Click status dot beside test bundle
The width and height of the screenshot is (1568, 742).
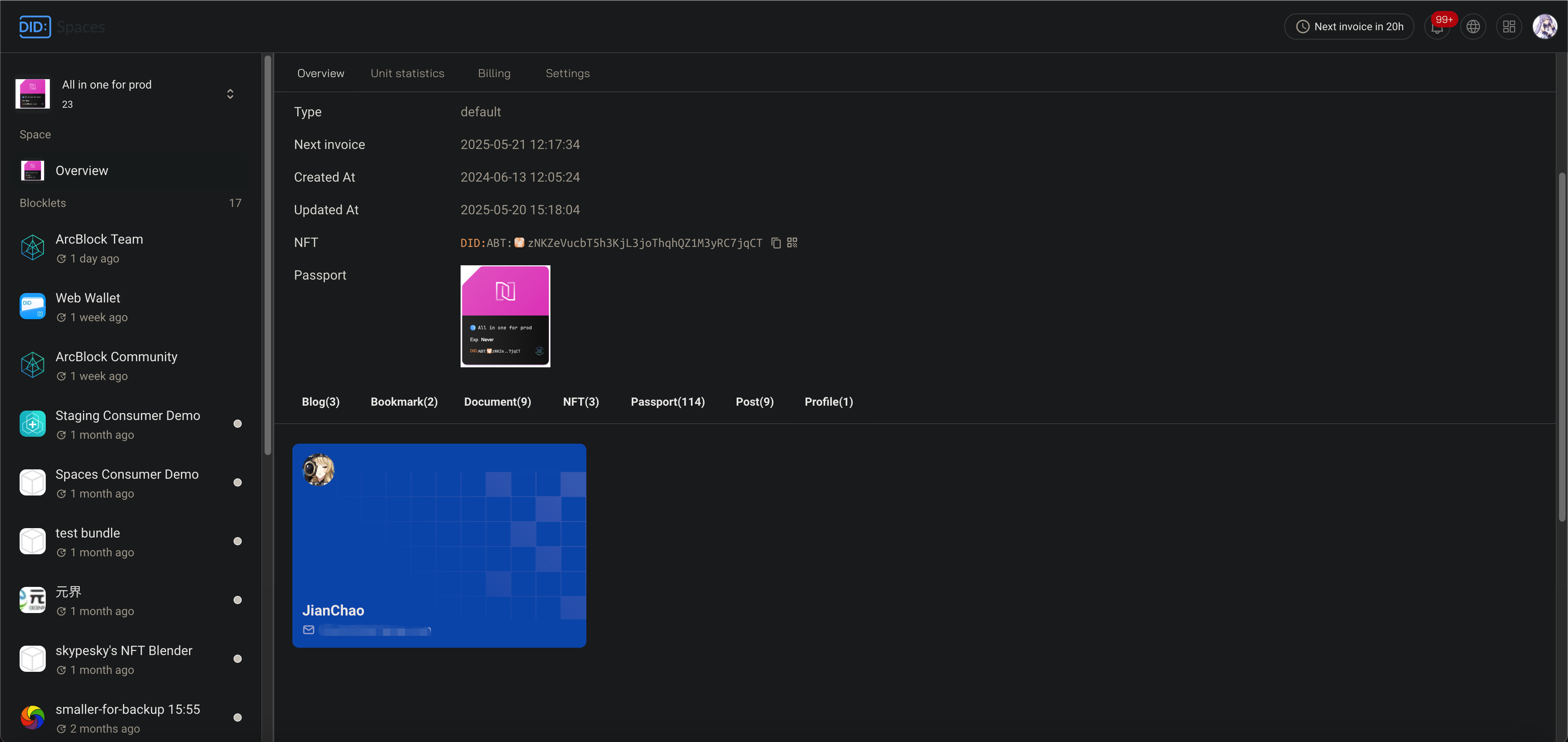[x=237, y=541]
